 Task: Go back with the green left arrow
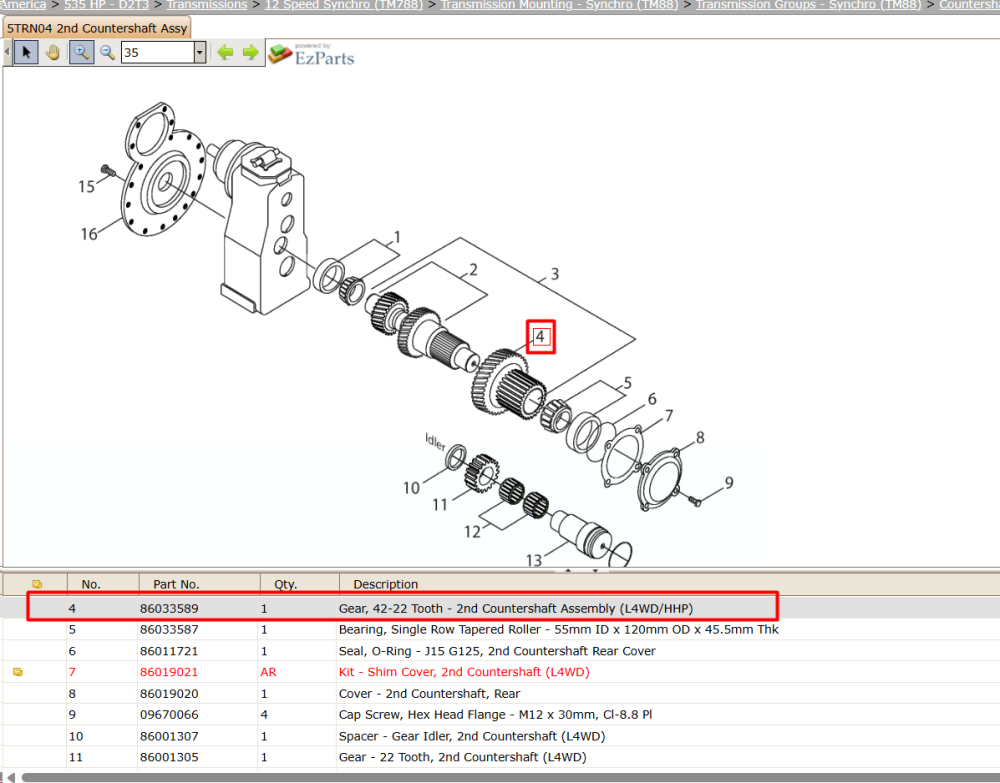(x=224, y=52)
